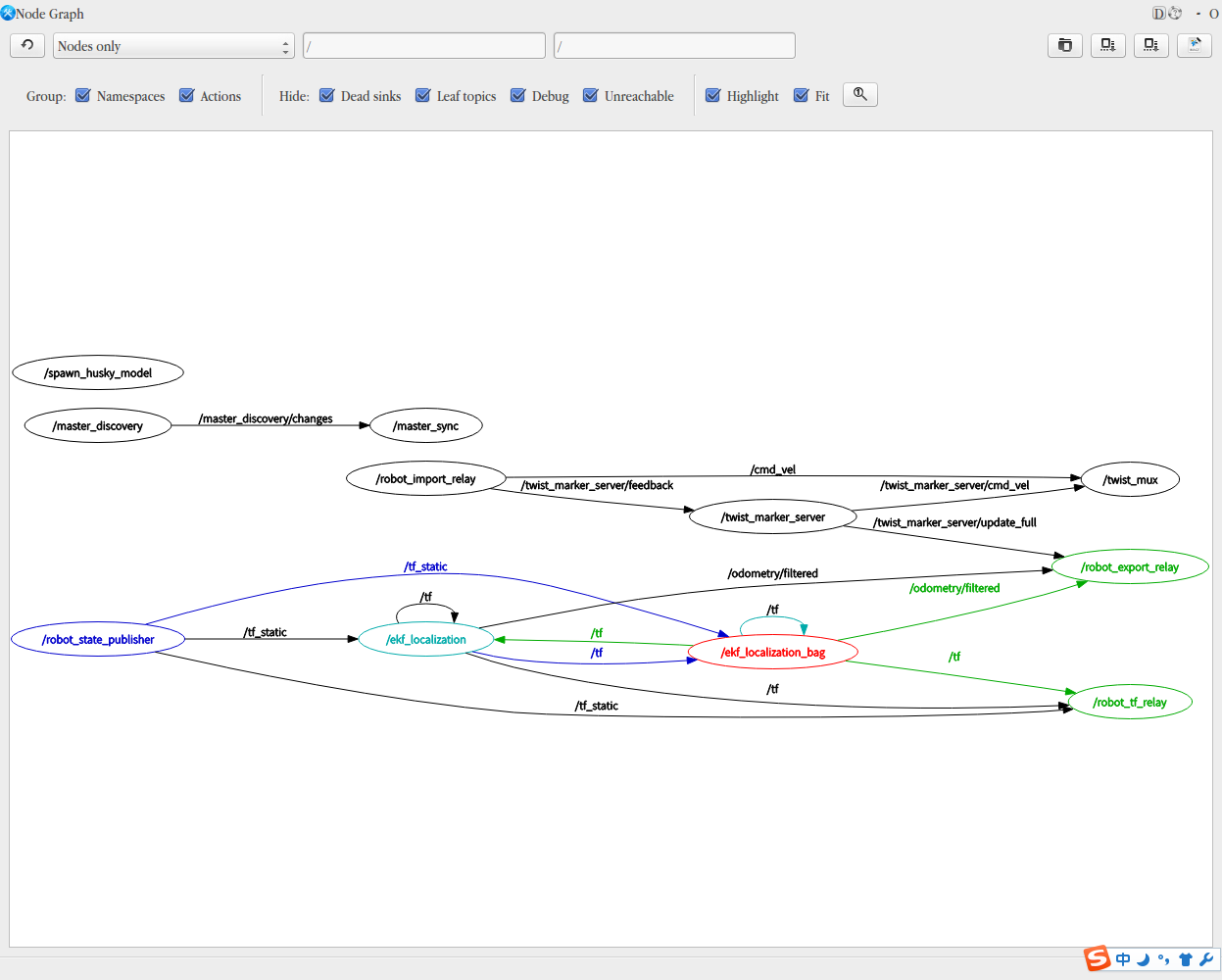Click the refresh graph button
This screenshot has width=1222, height=980.
point(27,45)
